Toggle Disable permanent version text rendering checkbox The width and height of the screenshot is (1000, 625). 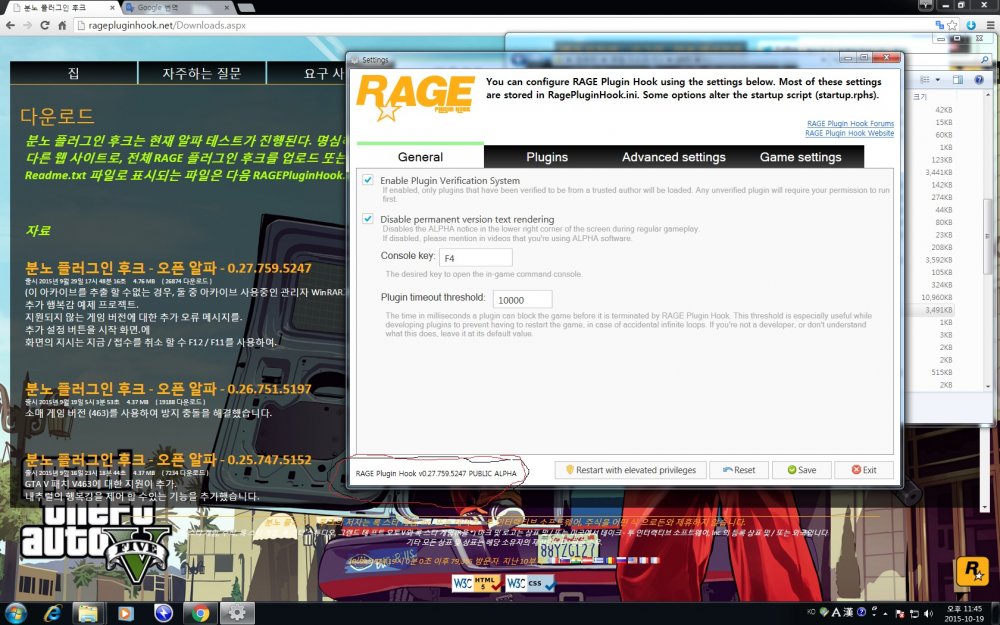(x=367, y=218)
